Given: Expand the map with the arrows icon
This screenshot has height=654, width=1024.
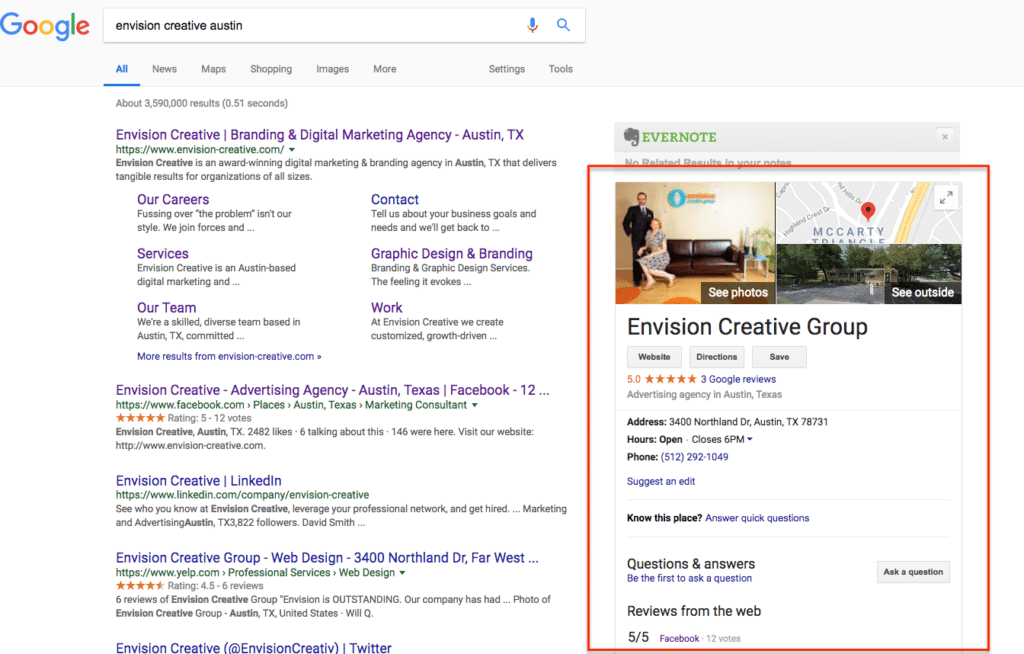Looking at the screenshot, I should pos(946,198).
